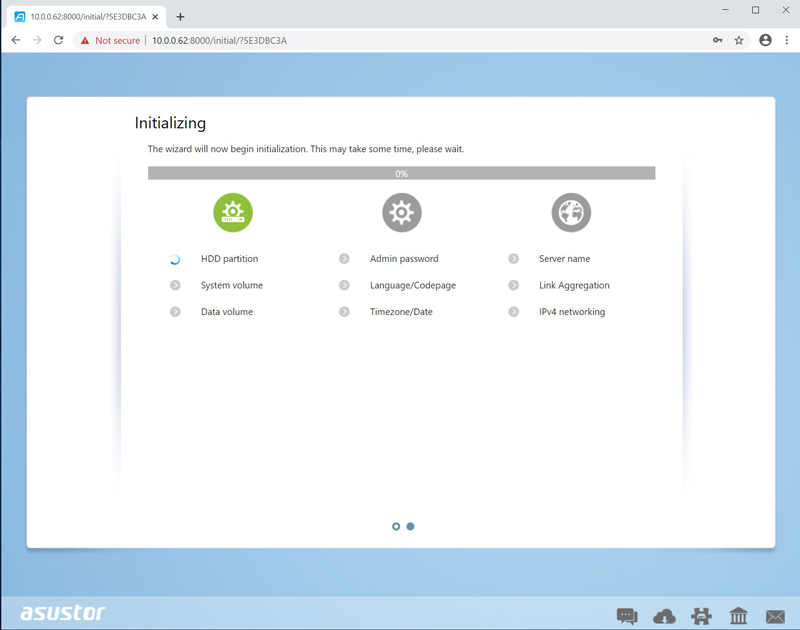Click the arrow icon beside Data volume

click(x=175, y=312)
